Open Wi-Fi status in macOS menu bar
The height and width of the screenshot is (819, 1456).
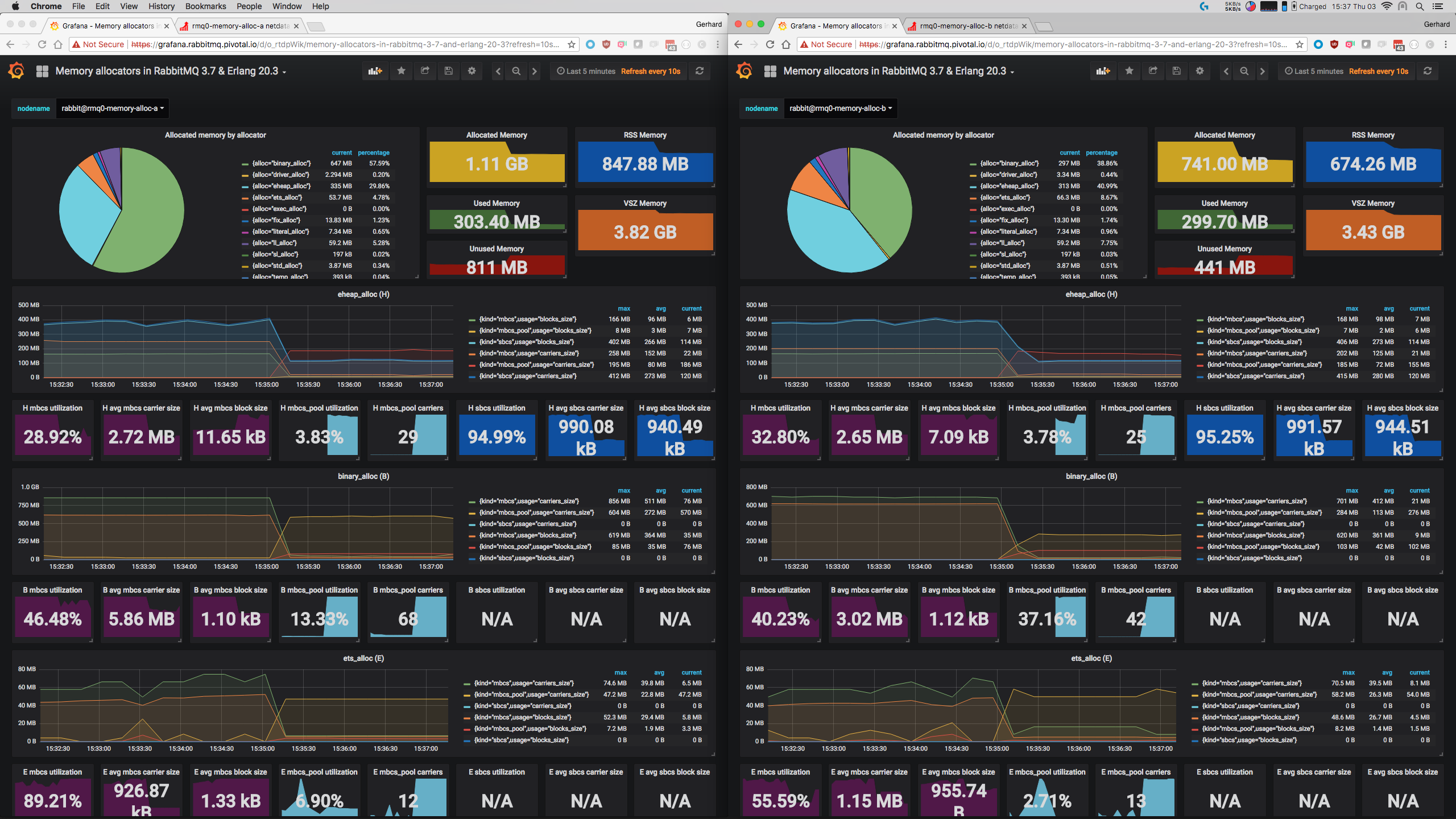click(x=1387, y=6)
